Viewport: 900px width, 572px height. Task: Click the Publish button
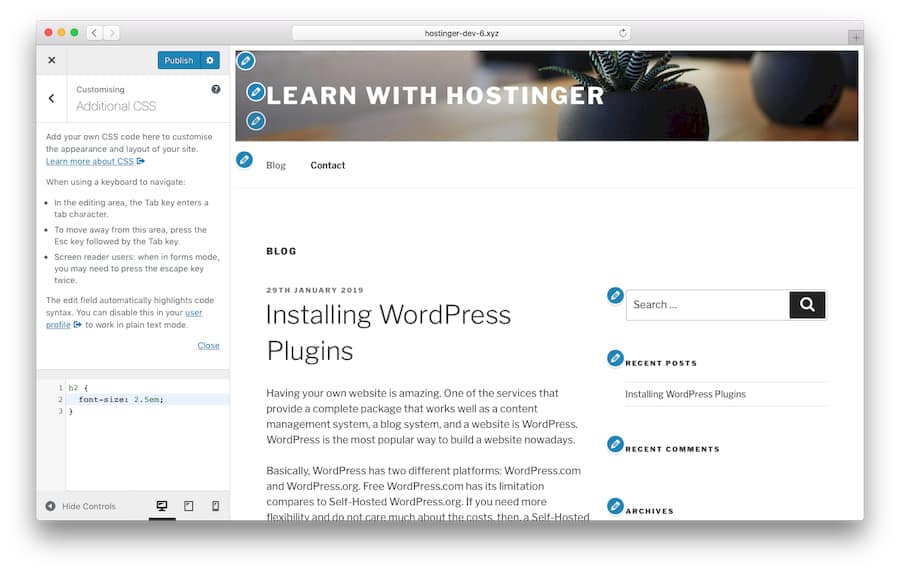(179, 60)
